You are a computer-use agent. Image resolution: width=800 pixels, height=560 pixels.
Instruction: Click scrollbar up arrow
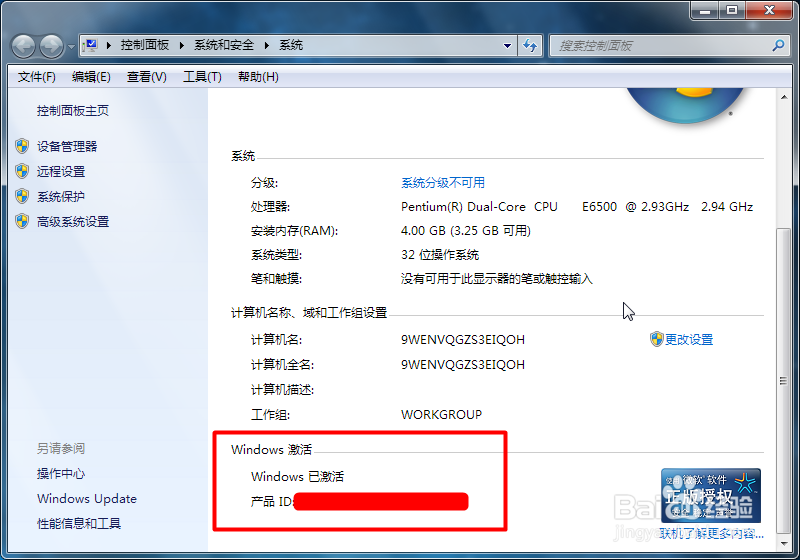click(784, 96)
